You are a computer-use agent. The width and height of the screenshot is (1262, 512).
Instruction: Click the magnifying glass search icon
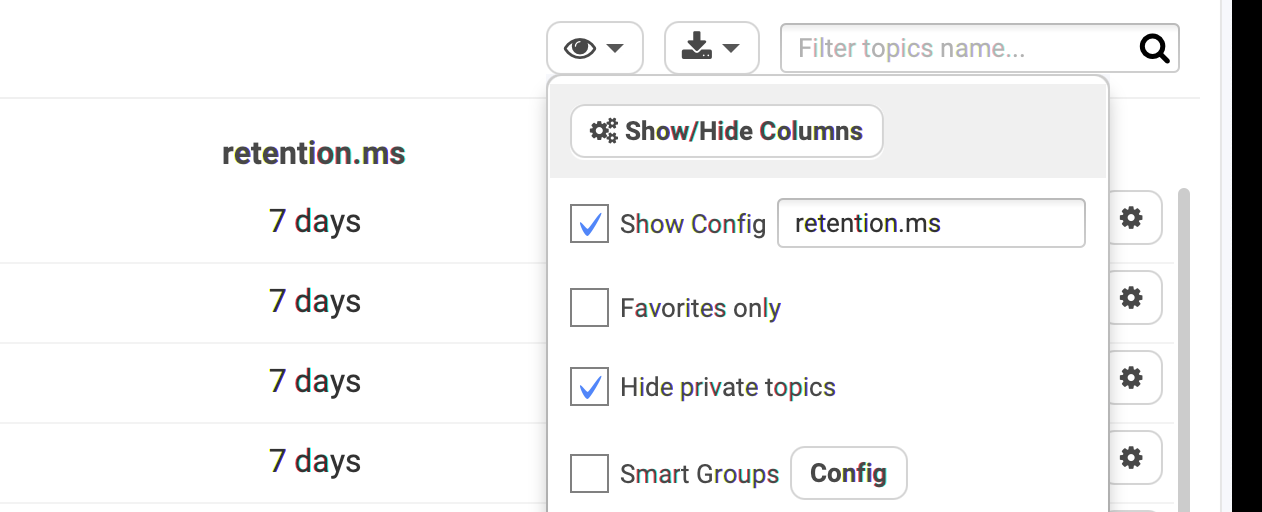[x=1154, y=48]
